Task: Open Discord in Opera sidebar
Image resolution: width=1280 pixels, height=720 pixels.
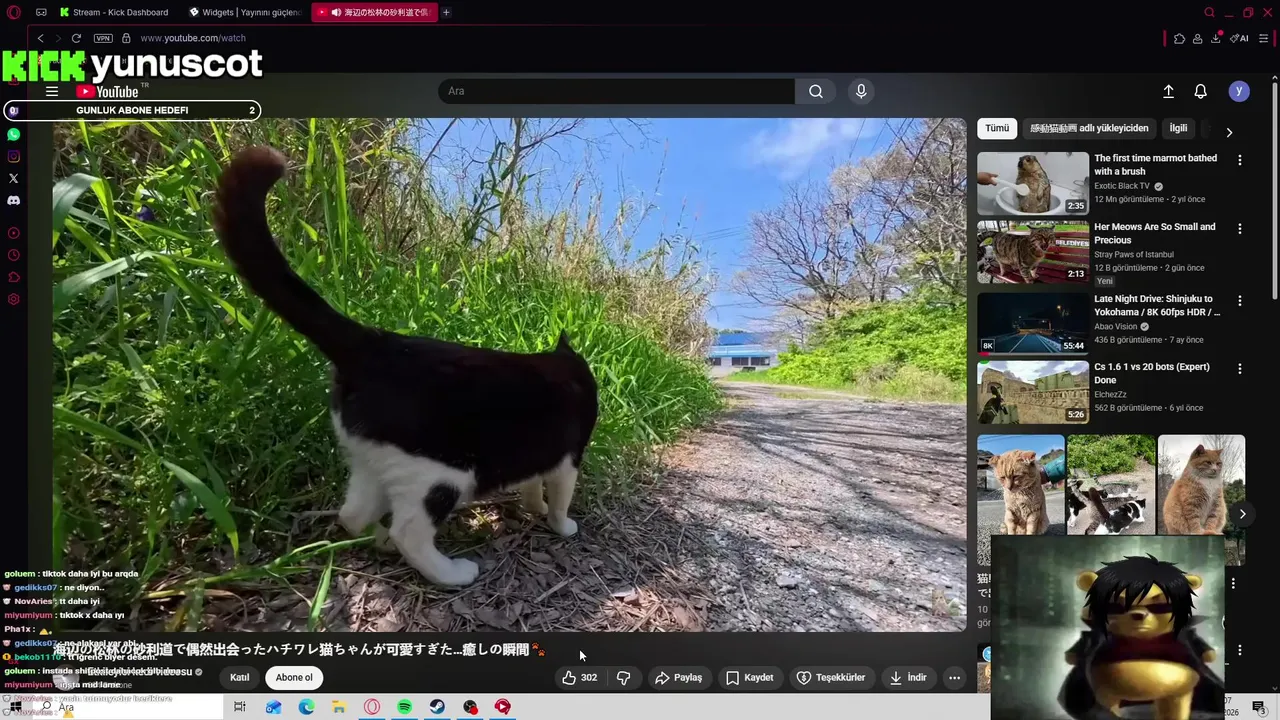Action: tap(13, 200)
